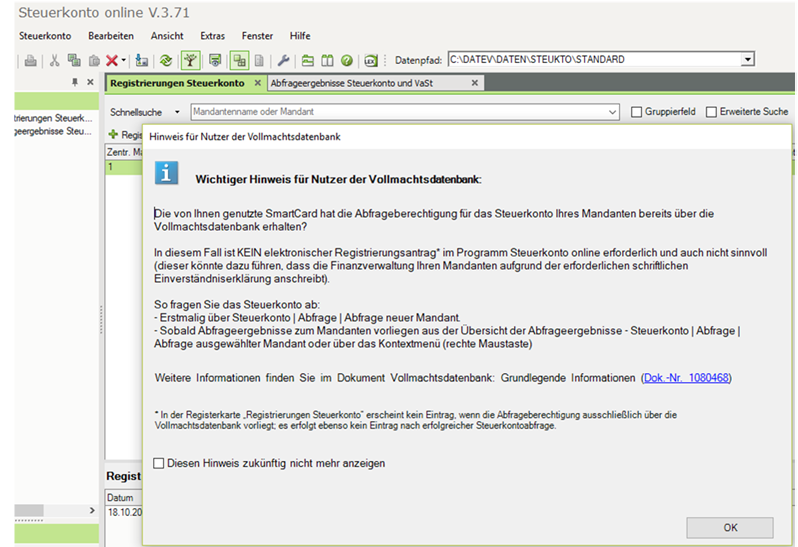Select Registrierungen Steuerk... in left panel
The image size is (798, 547).
(x=53, y=118)
